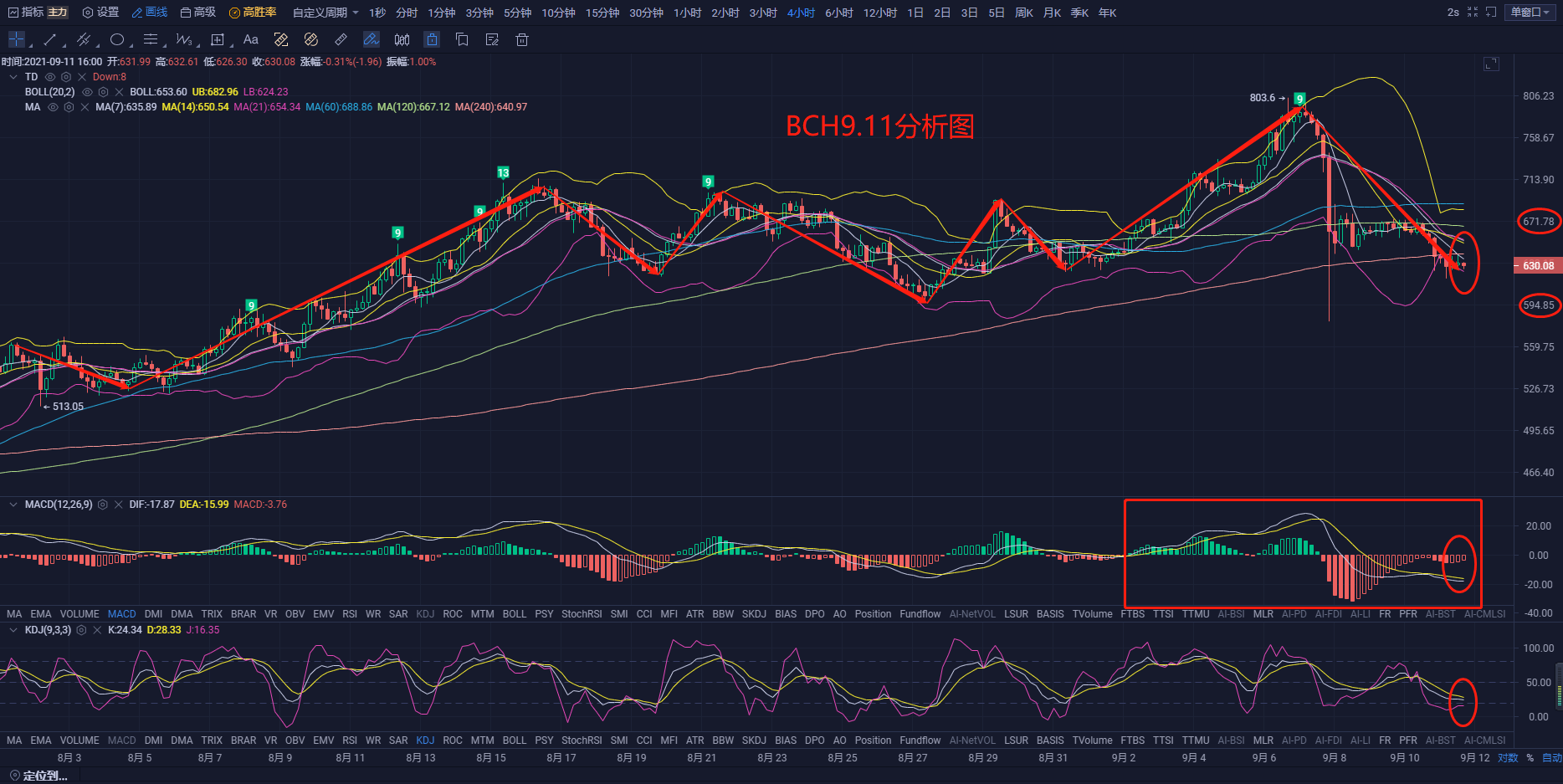The width and height of the screenshot is (1563, 784).
Task: Select the ruler measure tool
Action: (x=341, y=39)
